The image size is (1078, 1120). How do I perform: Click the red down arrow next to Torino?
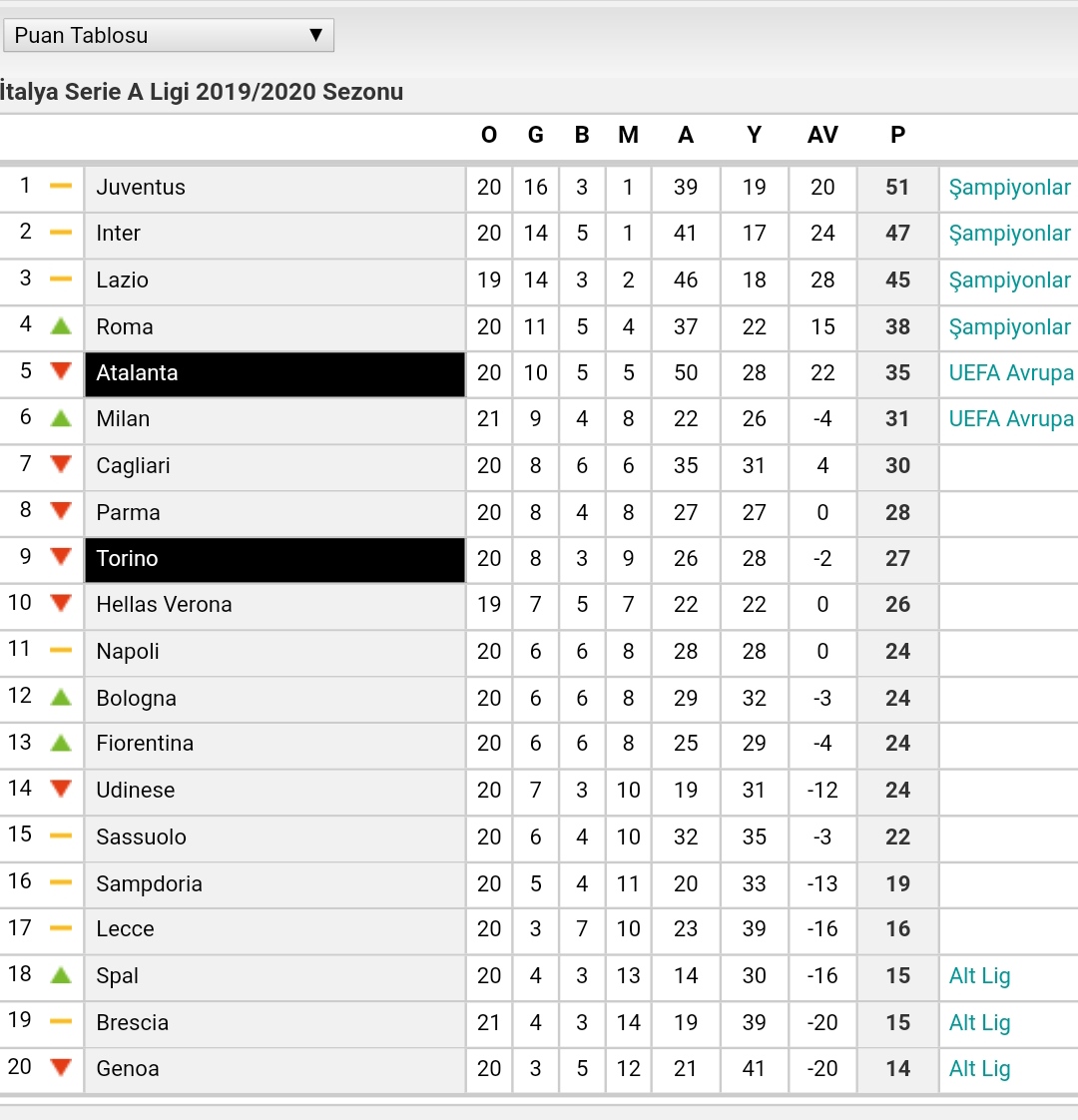62,556
